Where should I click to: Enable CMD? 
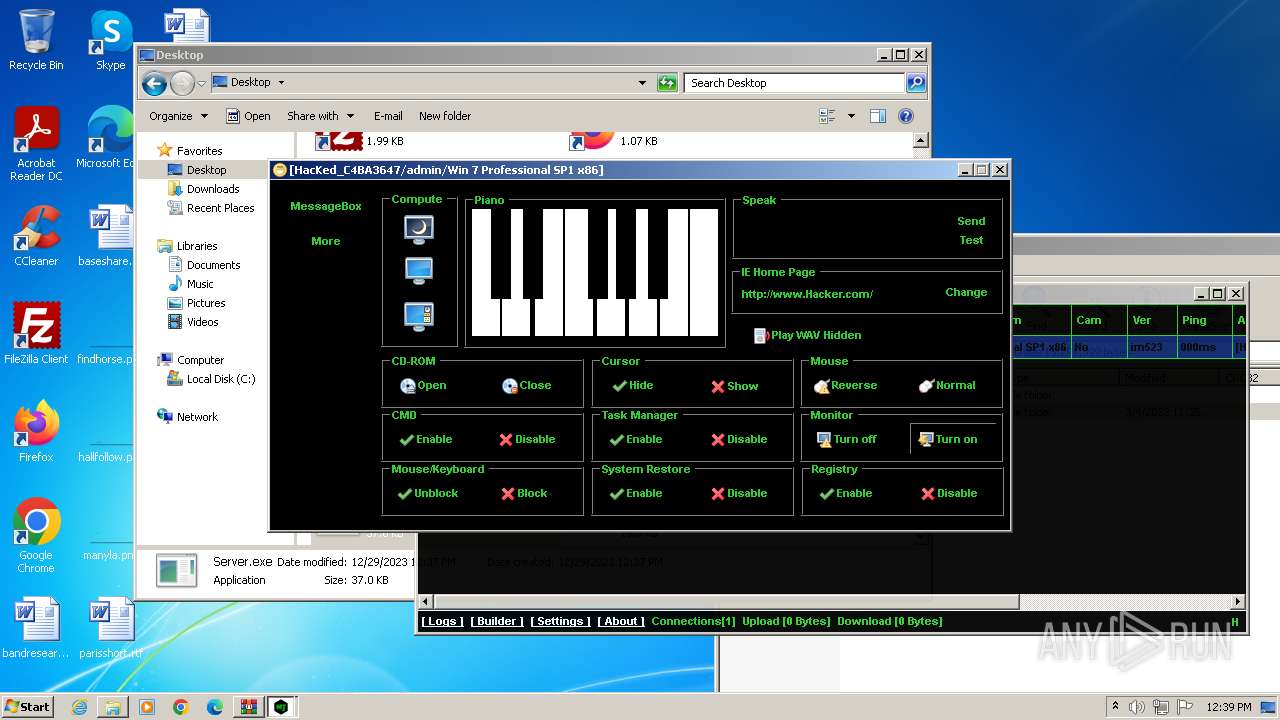coord(425,439)
